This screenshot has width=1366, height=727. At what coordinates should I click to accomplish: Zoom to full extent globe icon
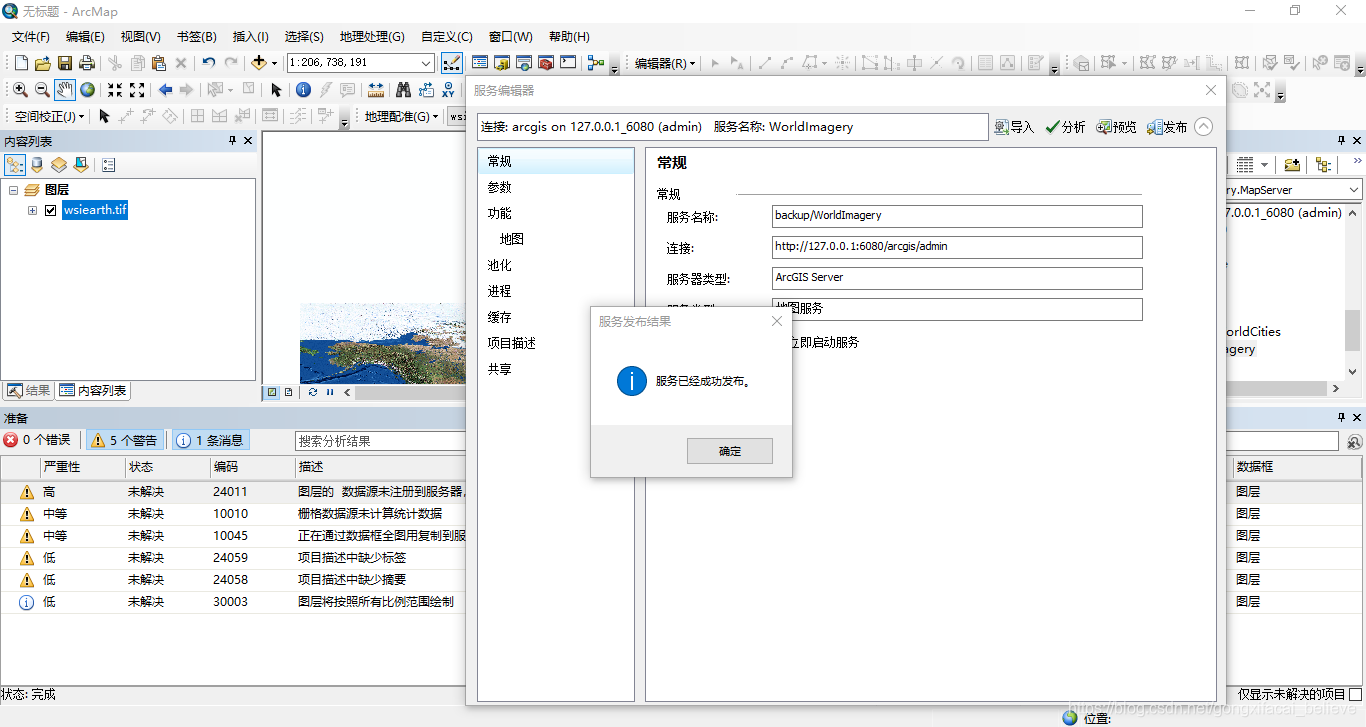pyautogui.click(x=87, y=90)
